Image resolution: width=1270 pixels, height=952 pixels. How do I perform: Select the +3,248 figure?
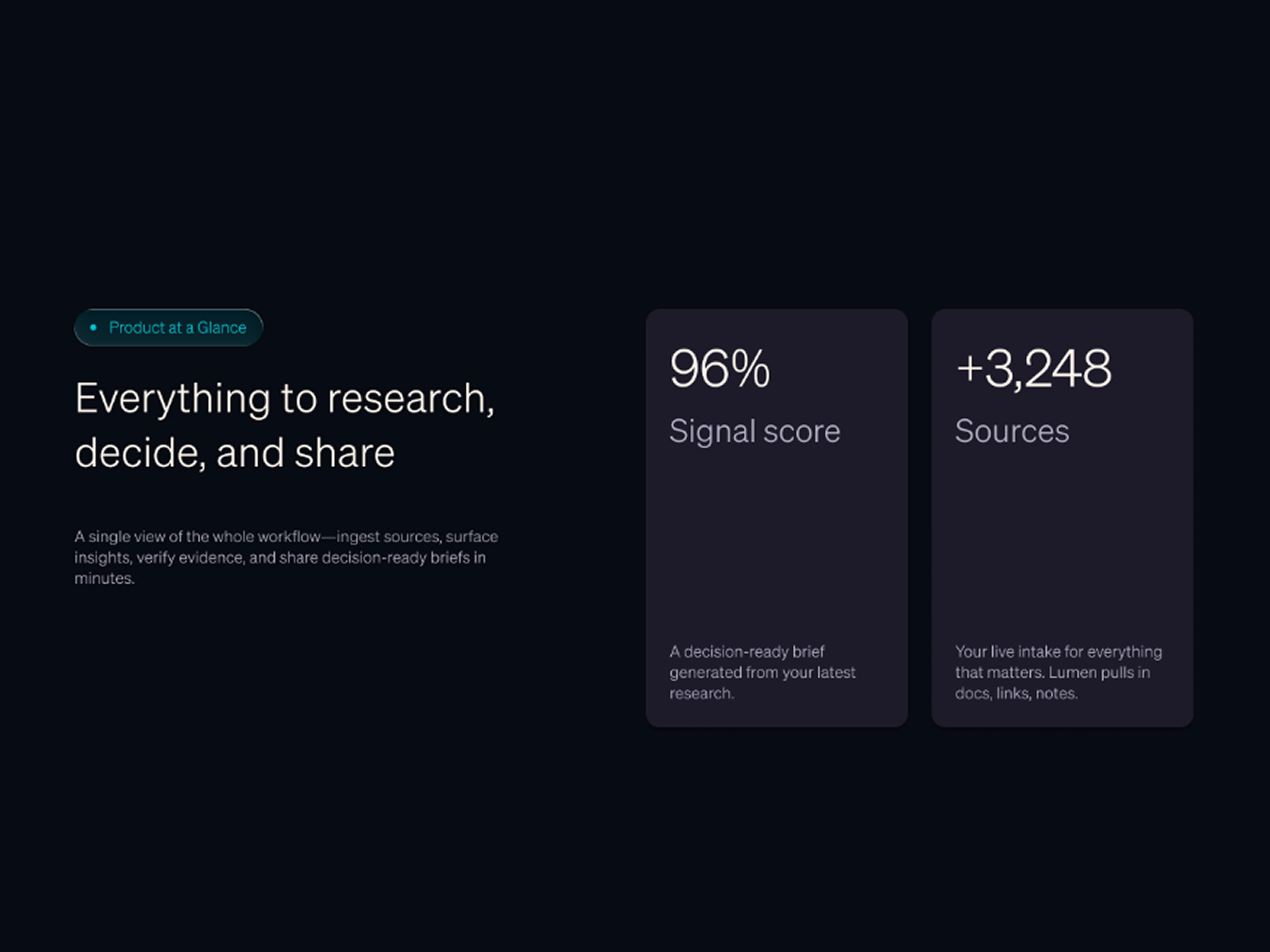(1033, 369)
